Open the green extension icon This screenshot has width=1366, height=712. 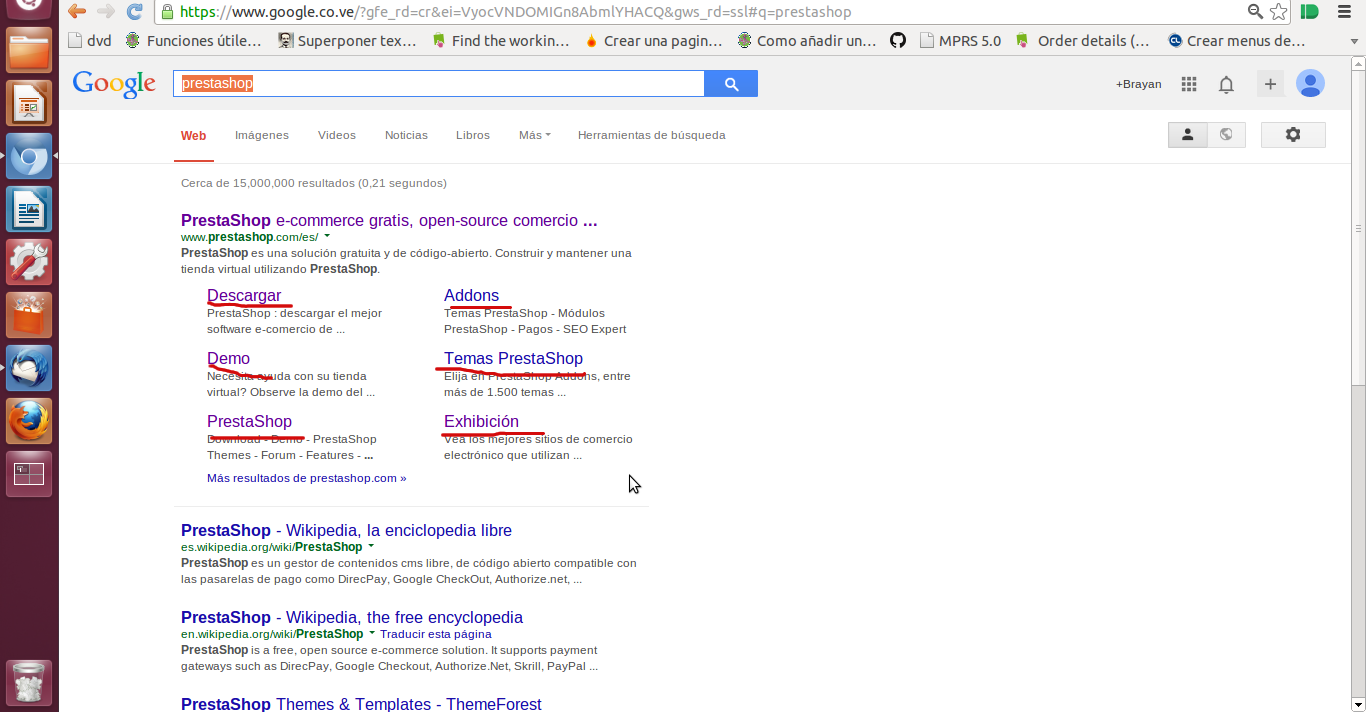[1309, 12]
